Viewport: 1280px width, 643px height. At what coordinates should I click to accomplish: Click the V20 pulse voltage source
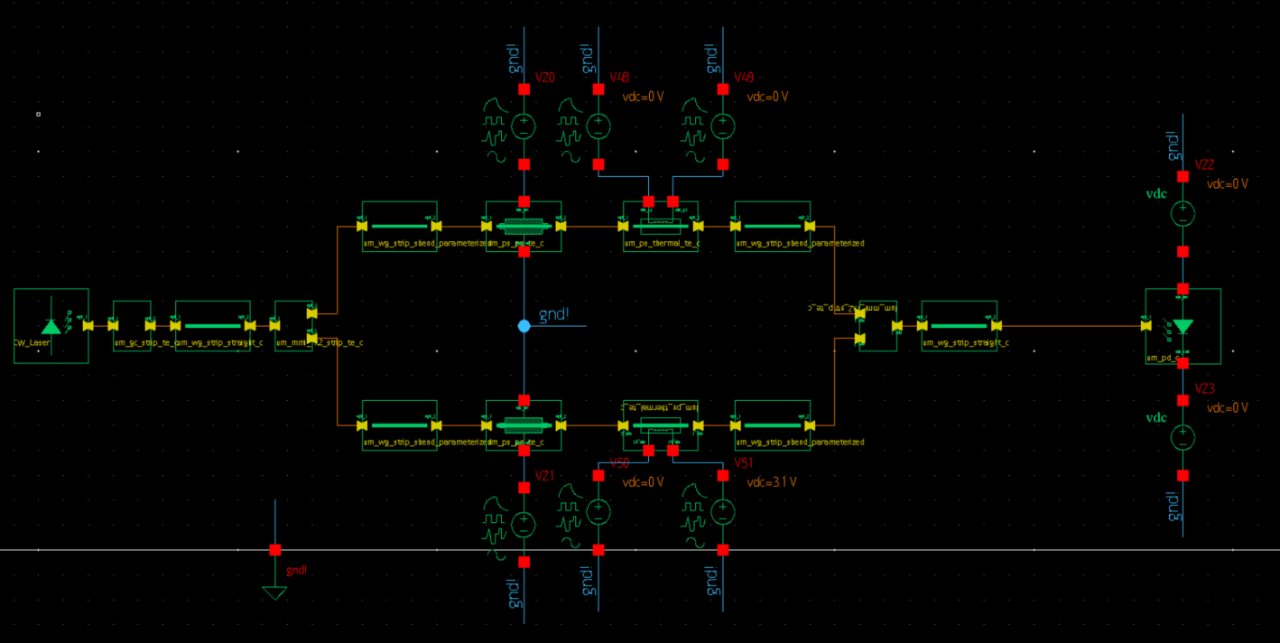pos(523,126)
